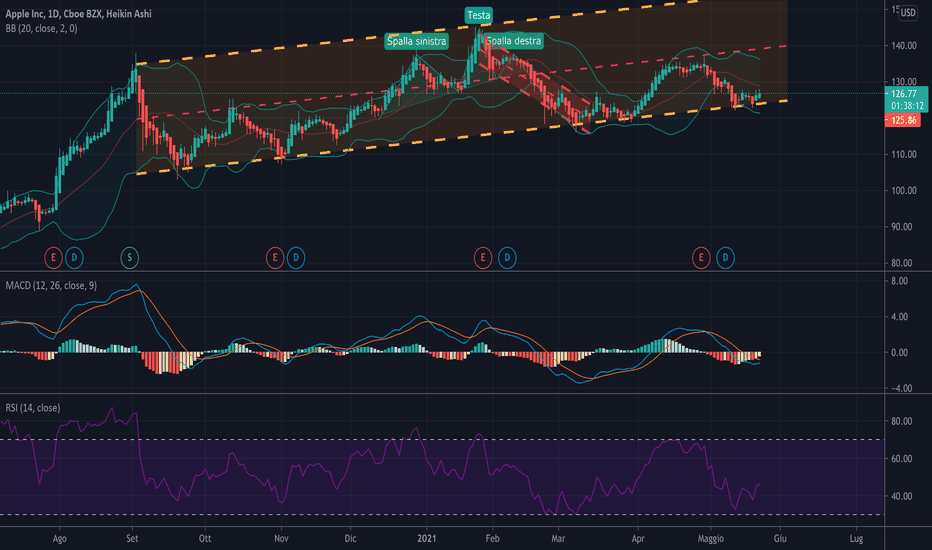Open the split S marker near Set
Viewport: 932px width, 550px height.
point(130,257)
